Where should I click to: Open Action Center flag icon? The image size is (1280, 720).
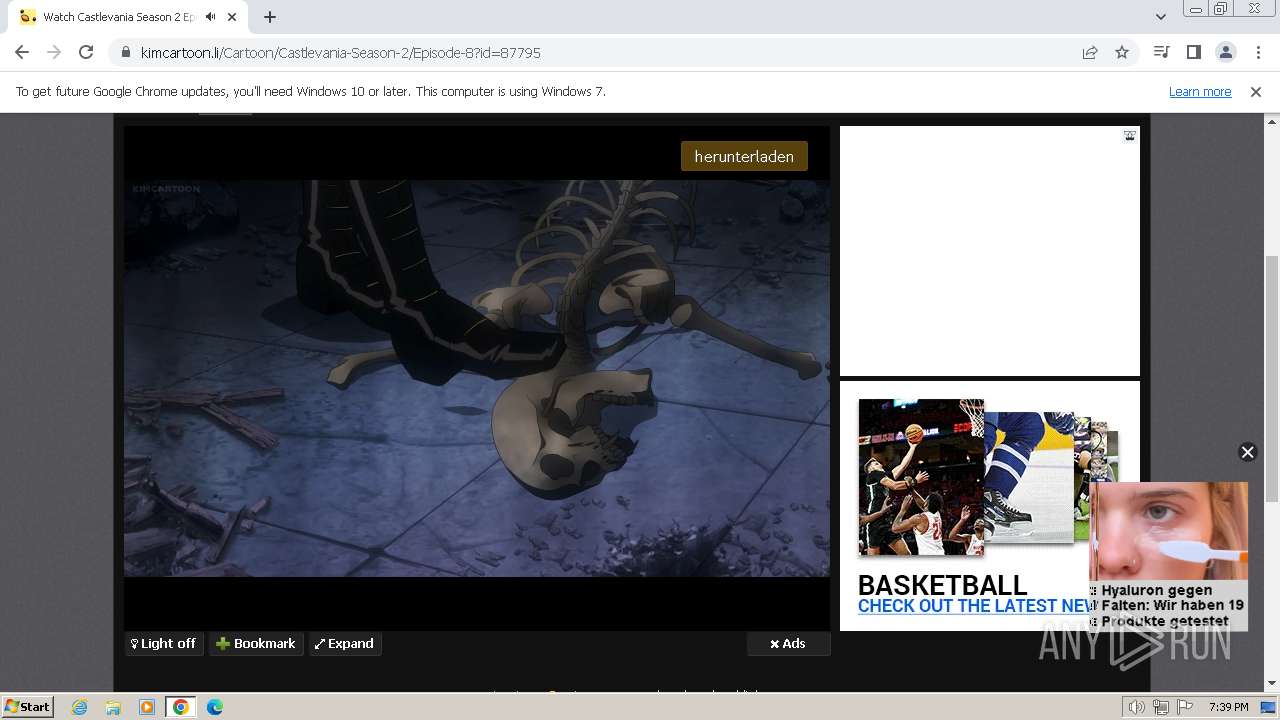(x=1184, y=707)
